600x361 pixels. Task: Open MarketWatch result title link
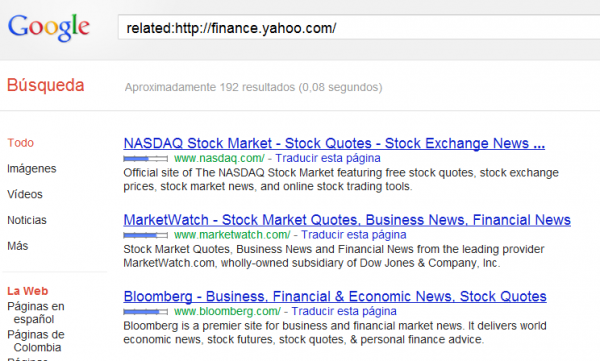[347, 220]
